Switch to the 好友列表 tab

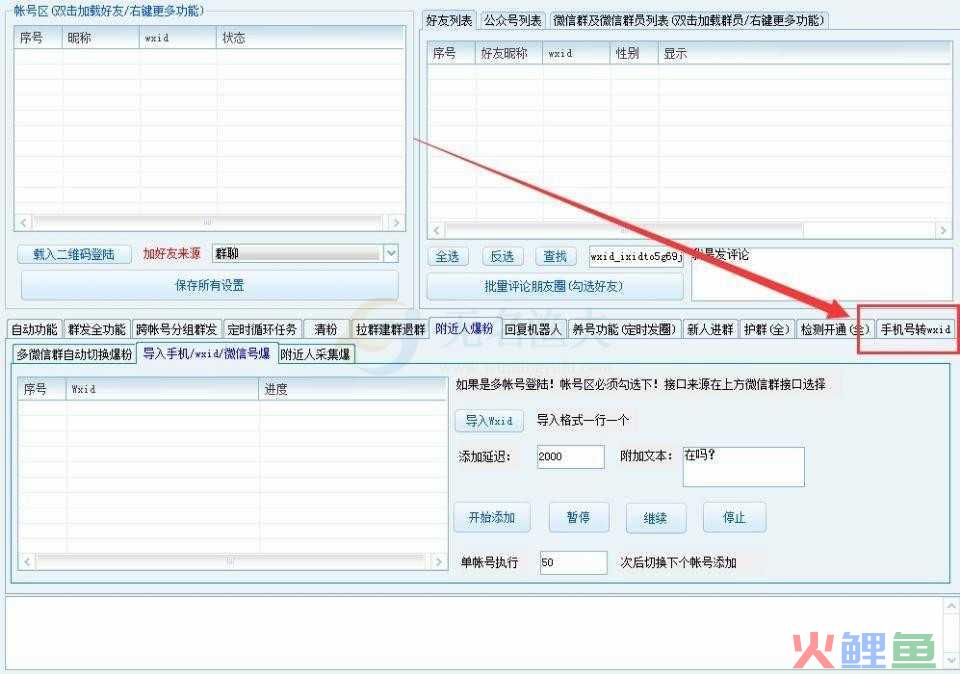coord(449,20)
